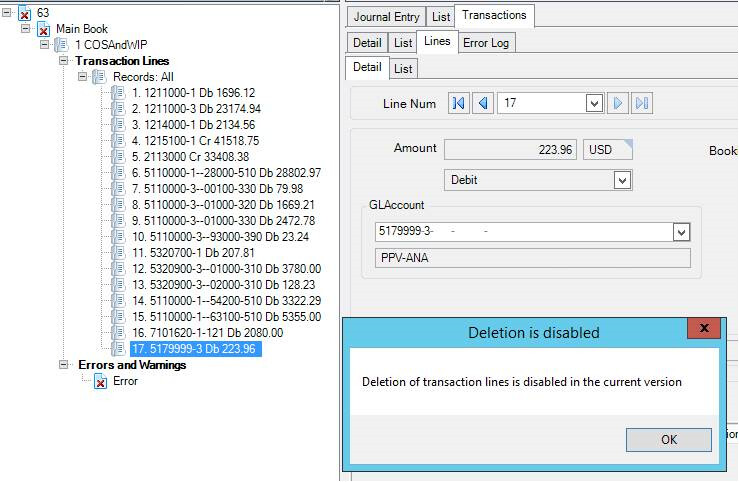Select highlighted line 17. 5179999-3 Db 223.96
The width and height of the screenshot is (739, 482).
point(196,349)
